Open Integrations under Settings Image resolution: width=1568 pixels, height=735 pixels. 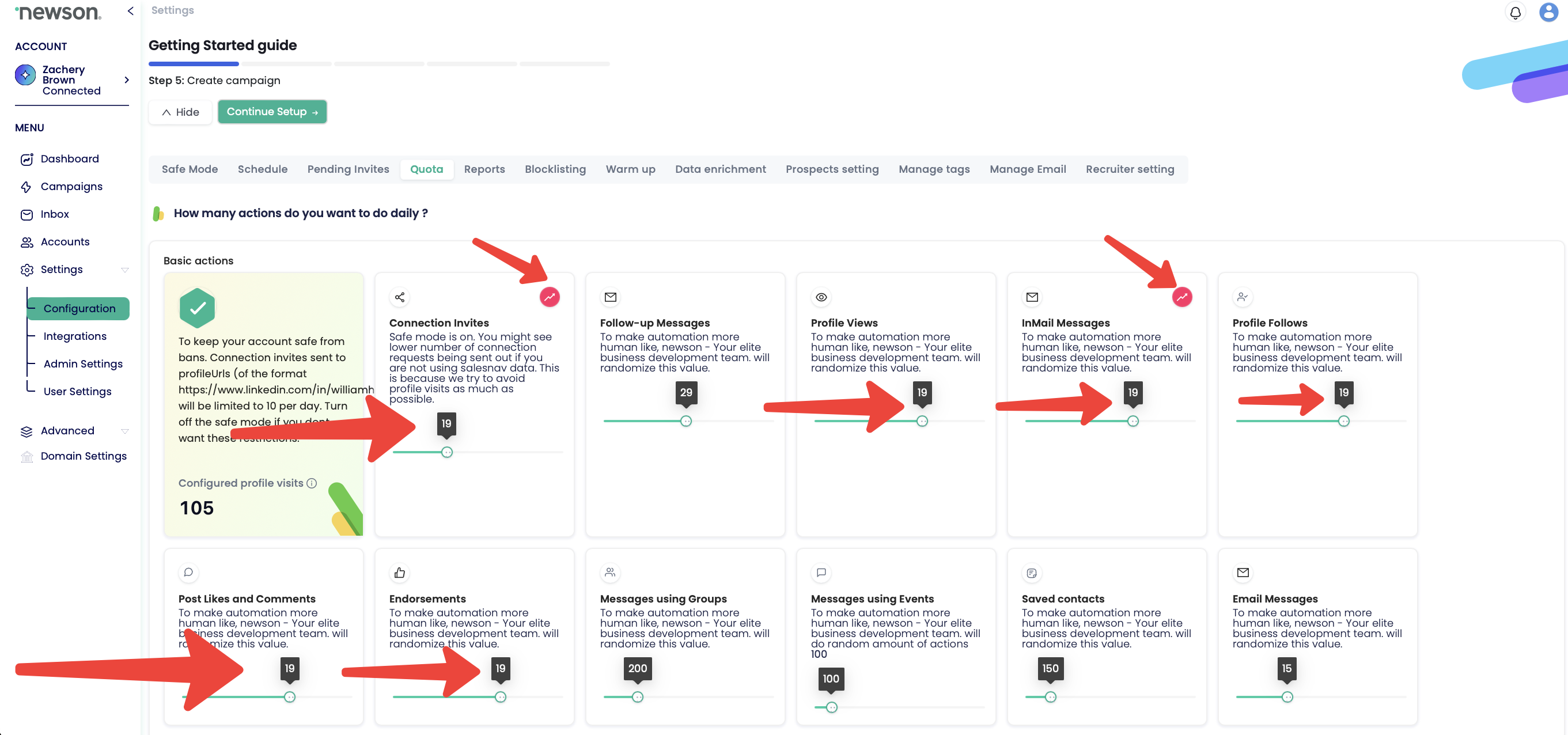coord(75,336)
